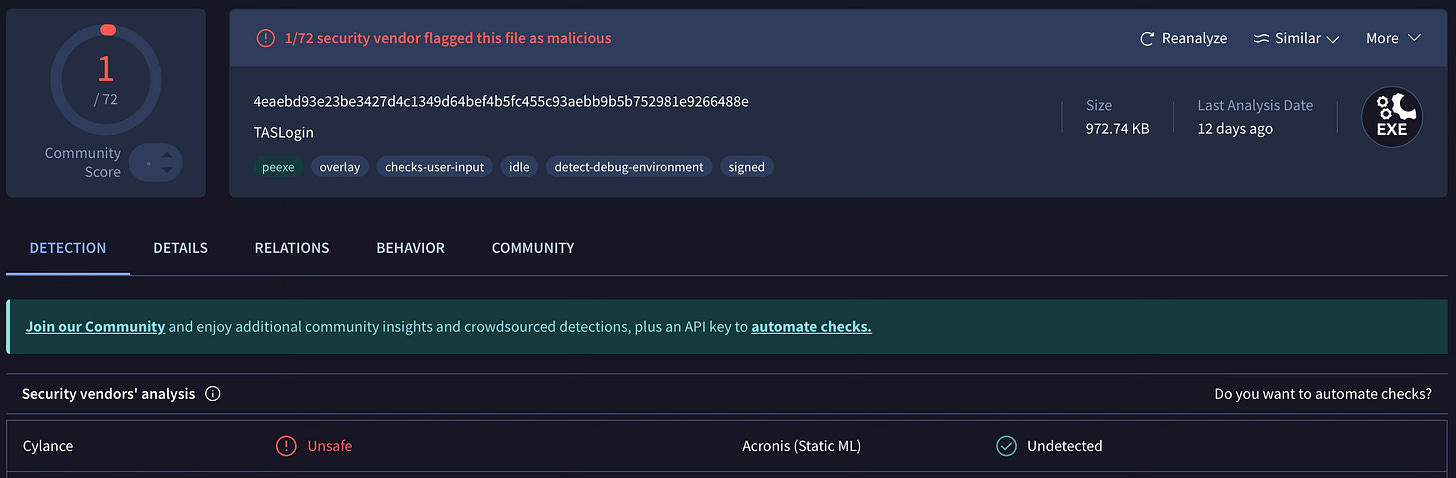
Task: Select the detect-debug-environment tag
Action: pyautogui.click(x=629, y=167)
